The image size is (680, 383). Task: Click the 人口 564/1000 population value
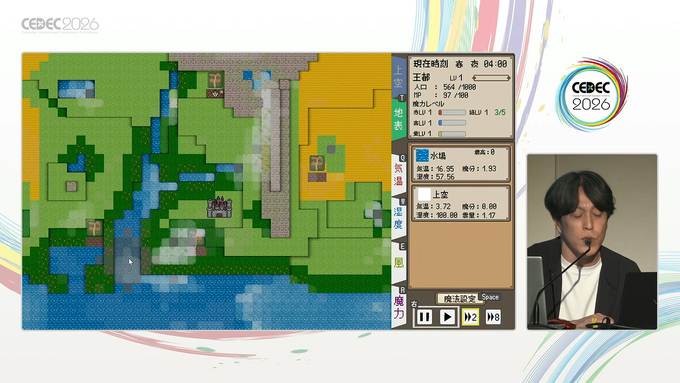click(461, 87)
